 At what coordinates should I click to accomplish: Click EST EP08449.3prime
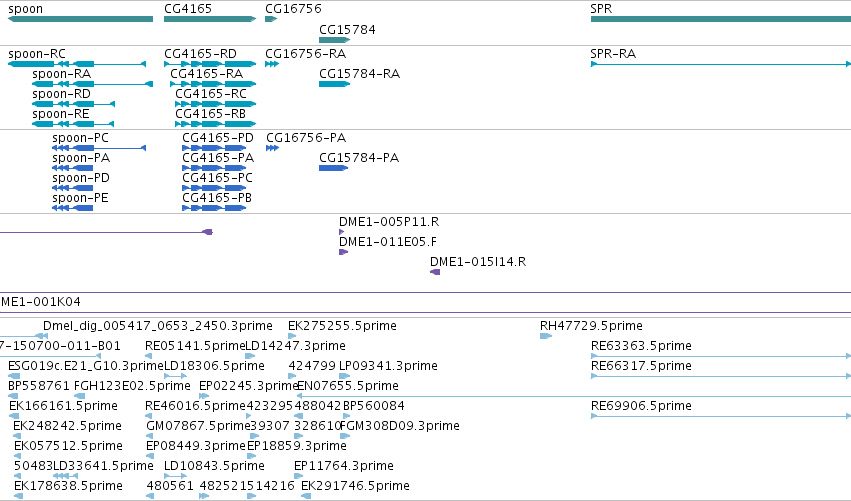tap(196, 446)
